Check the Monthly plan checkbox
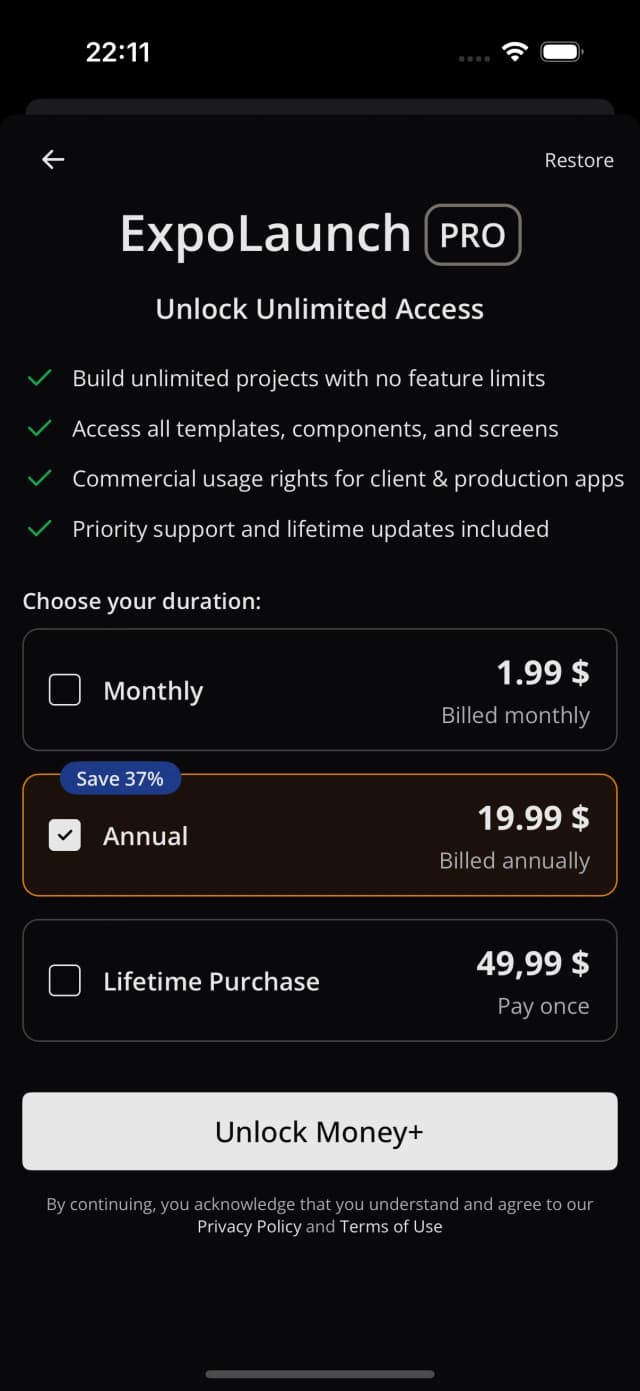Image resolution: width=640 pixels, height=1391 pixels. coord(65,690)
